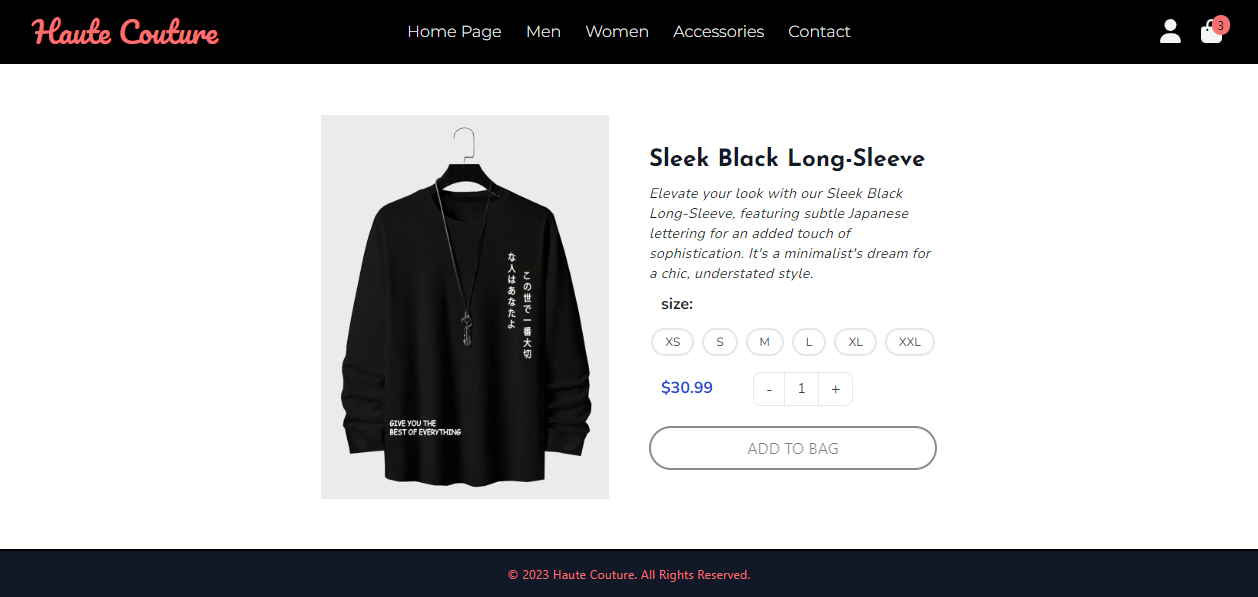This screenshot has height=597, width=1258.
Task: Navigate to Accessories
Action: 718,32
